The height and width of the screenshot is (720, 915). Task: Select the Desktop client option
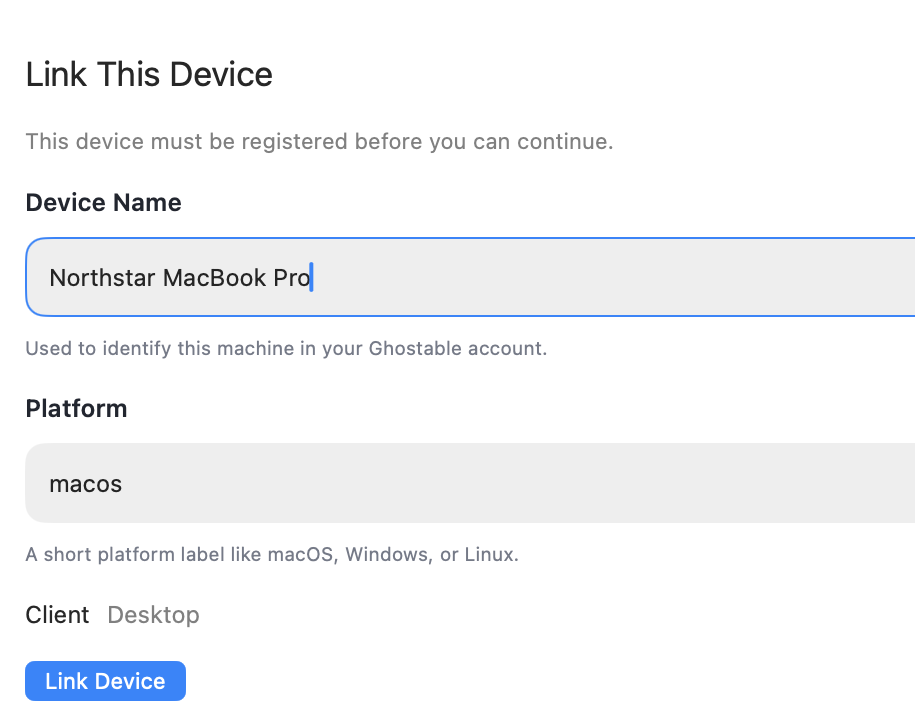pyautogui.click(x=153, y=615)
